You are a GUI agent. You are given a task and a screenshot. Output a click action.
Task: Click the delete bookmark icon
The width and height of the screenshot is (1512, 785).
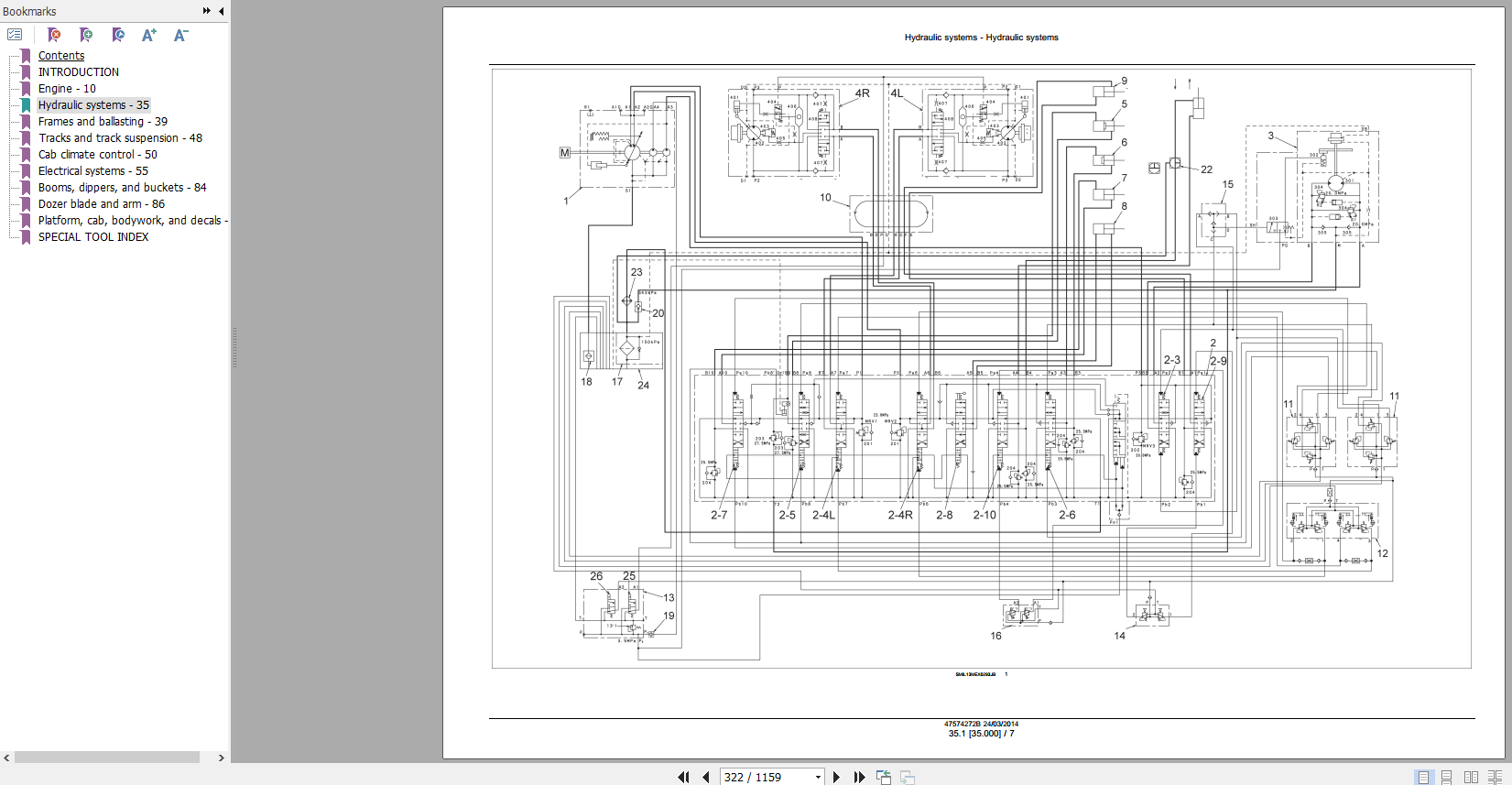(54, 35)
